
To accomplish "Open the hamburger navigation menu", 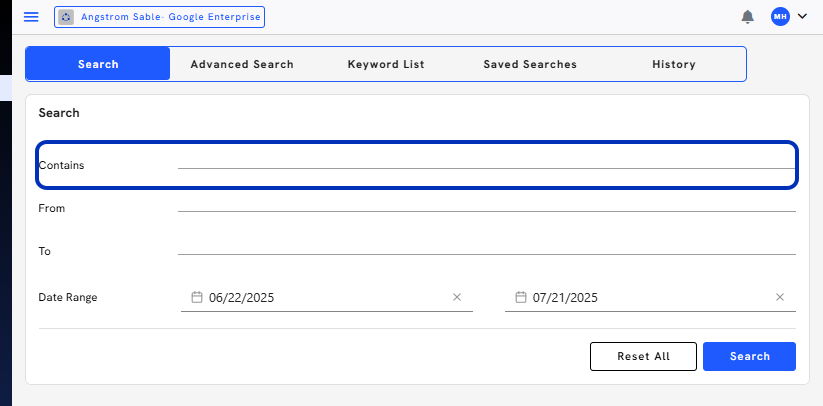I will tap(31, 17).
